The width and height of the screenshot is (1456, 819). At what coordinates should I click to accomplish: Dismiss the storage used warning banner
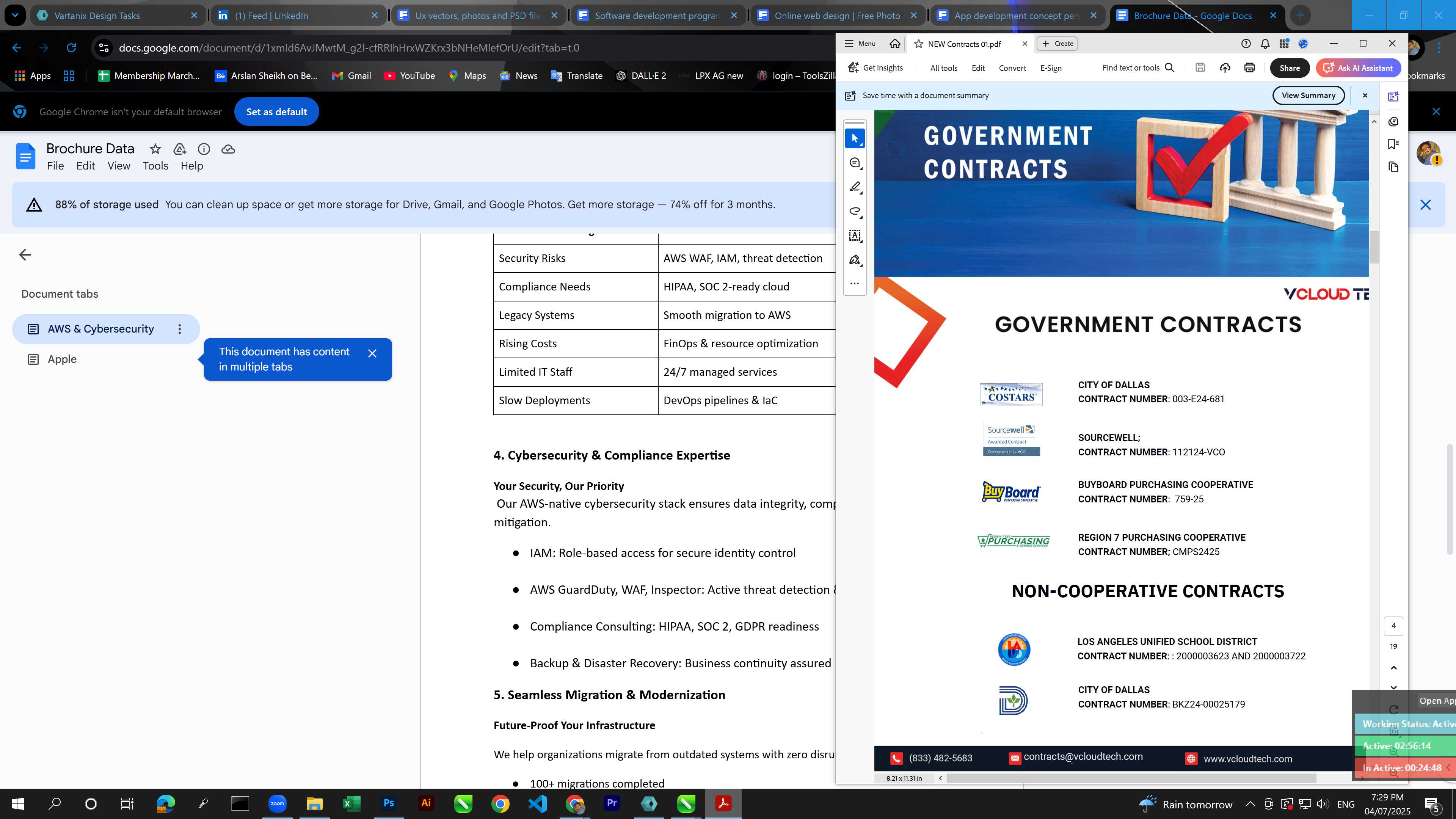coord(1426,205)
